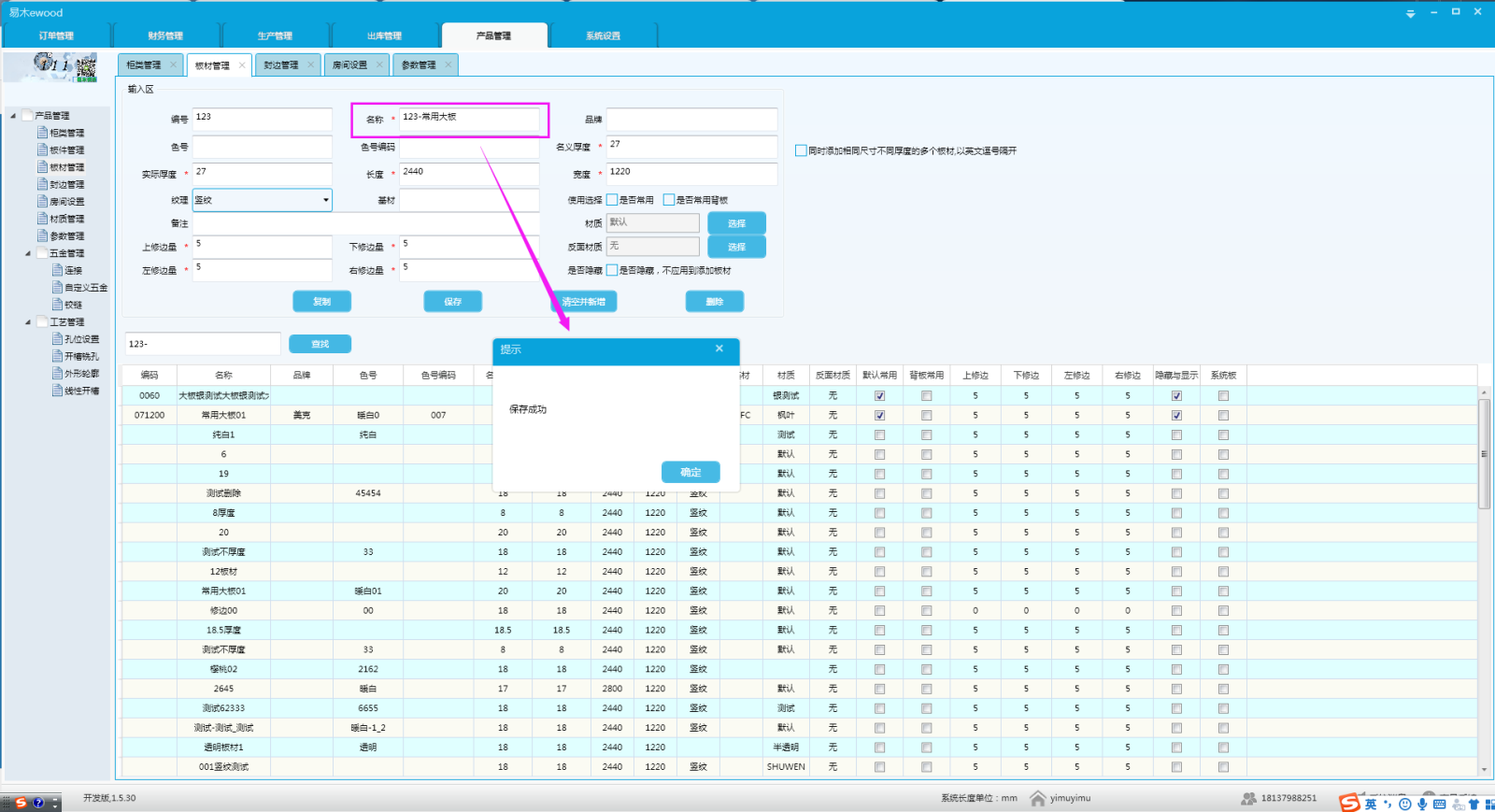Click the 保存 button
This screenshot has height=812, width=1495.
(452, 301)
